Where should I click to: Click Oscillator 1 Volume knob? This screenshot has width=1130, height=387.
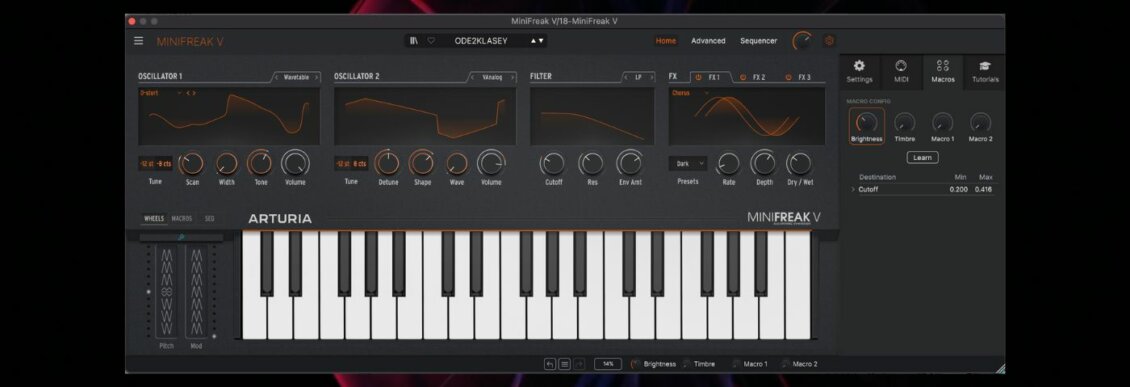click(295, 164)
